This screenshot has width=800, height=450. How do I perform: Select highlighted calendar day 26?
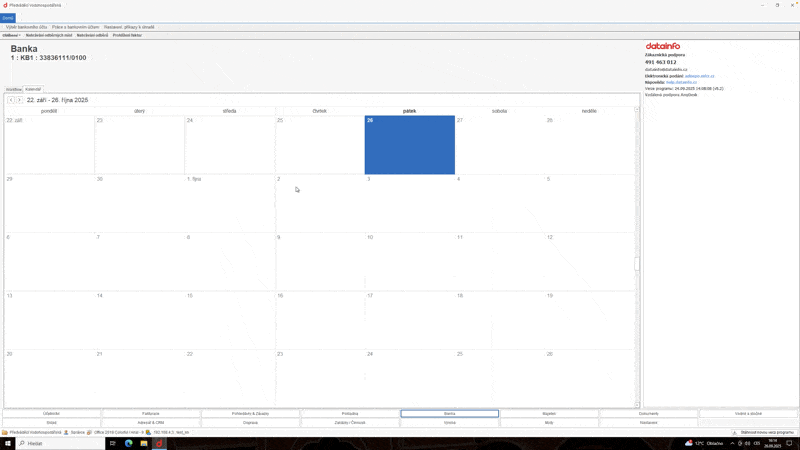point(409,145)
